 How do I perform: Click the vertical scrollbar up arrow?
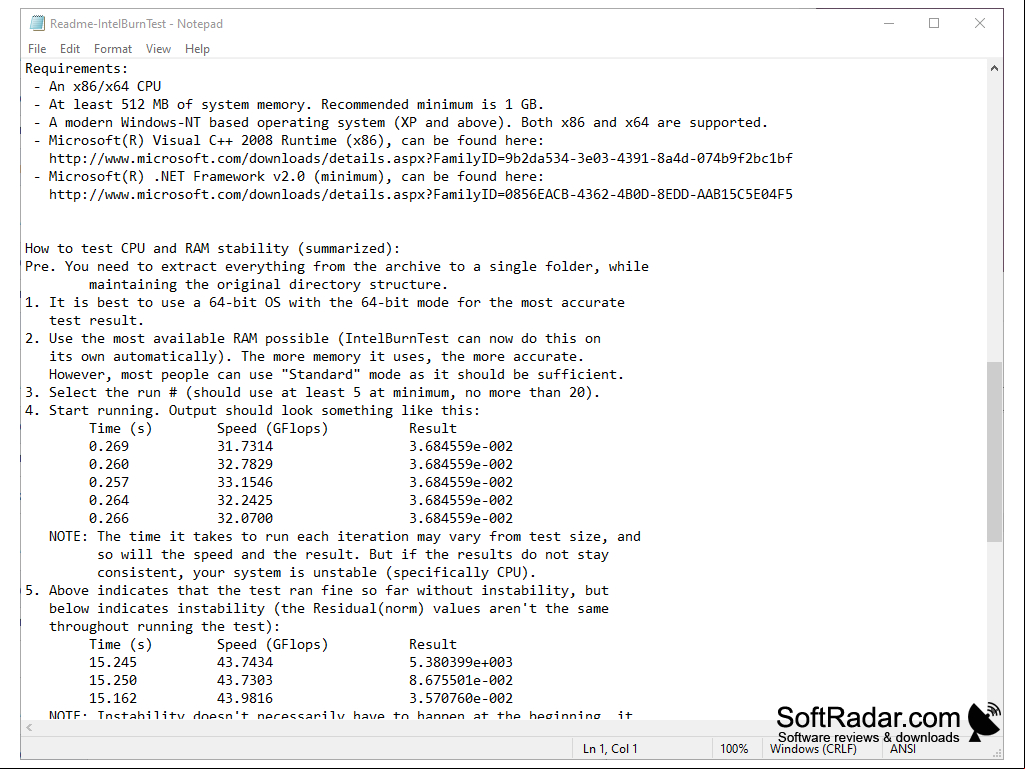click(x=994, y=68)
